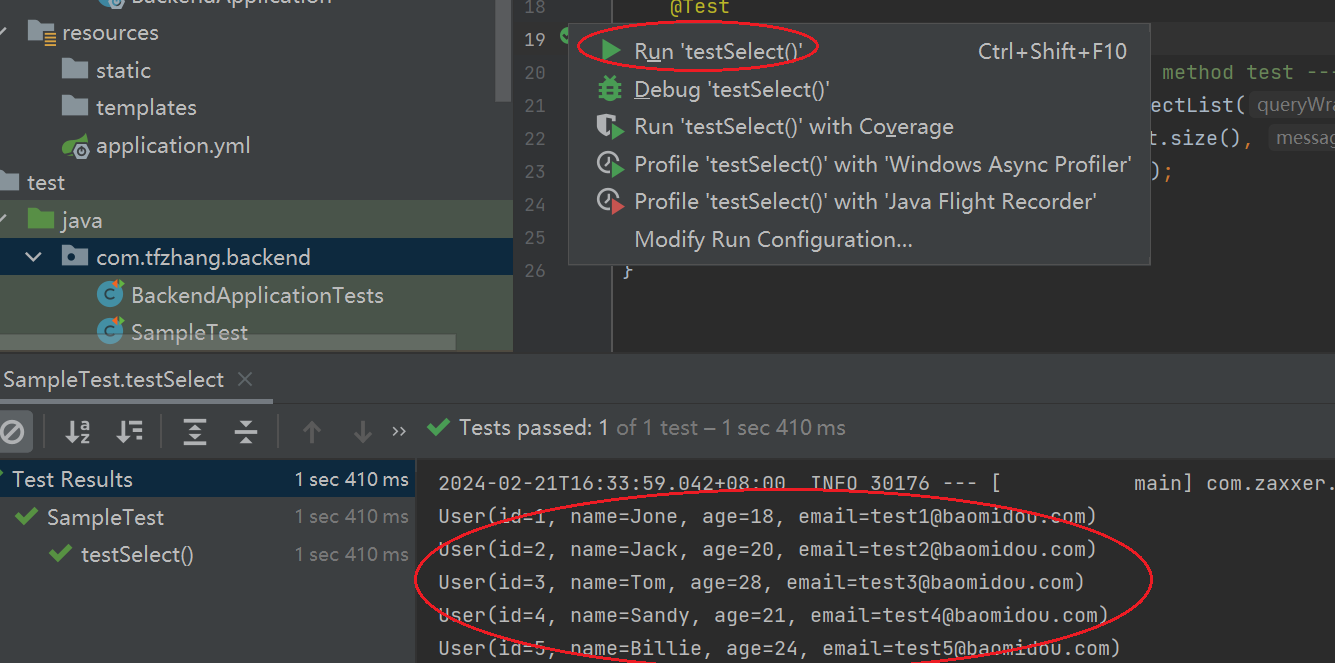Click the green java folder icon
Viewport: 1335px width, 663px height.
point(41,219)
